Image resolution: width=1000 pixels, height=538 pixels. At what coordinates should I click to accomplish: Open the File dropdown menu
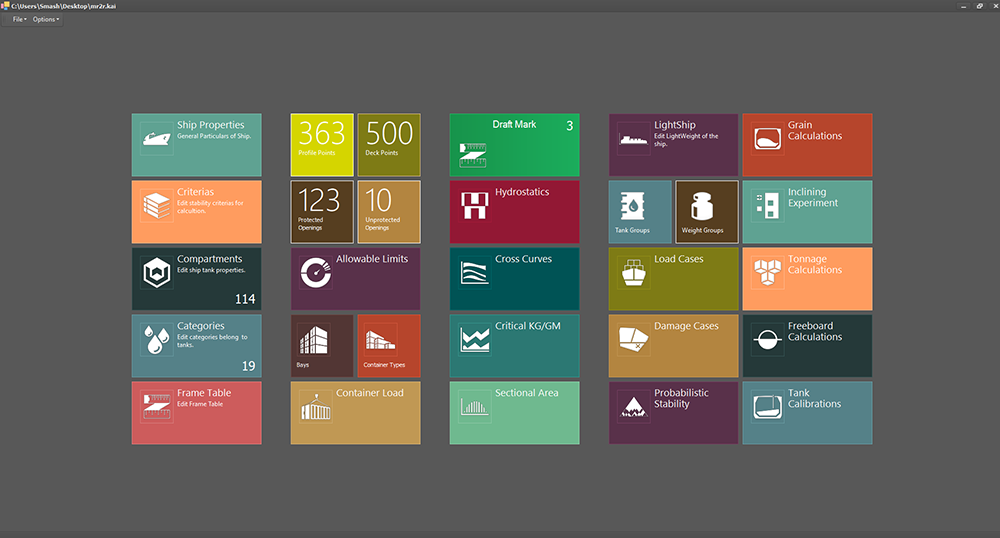pos(19,19)
